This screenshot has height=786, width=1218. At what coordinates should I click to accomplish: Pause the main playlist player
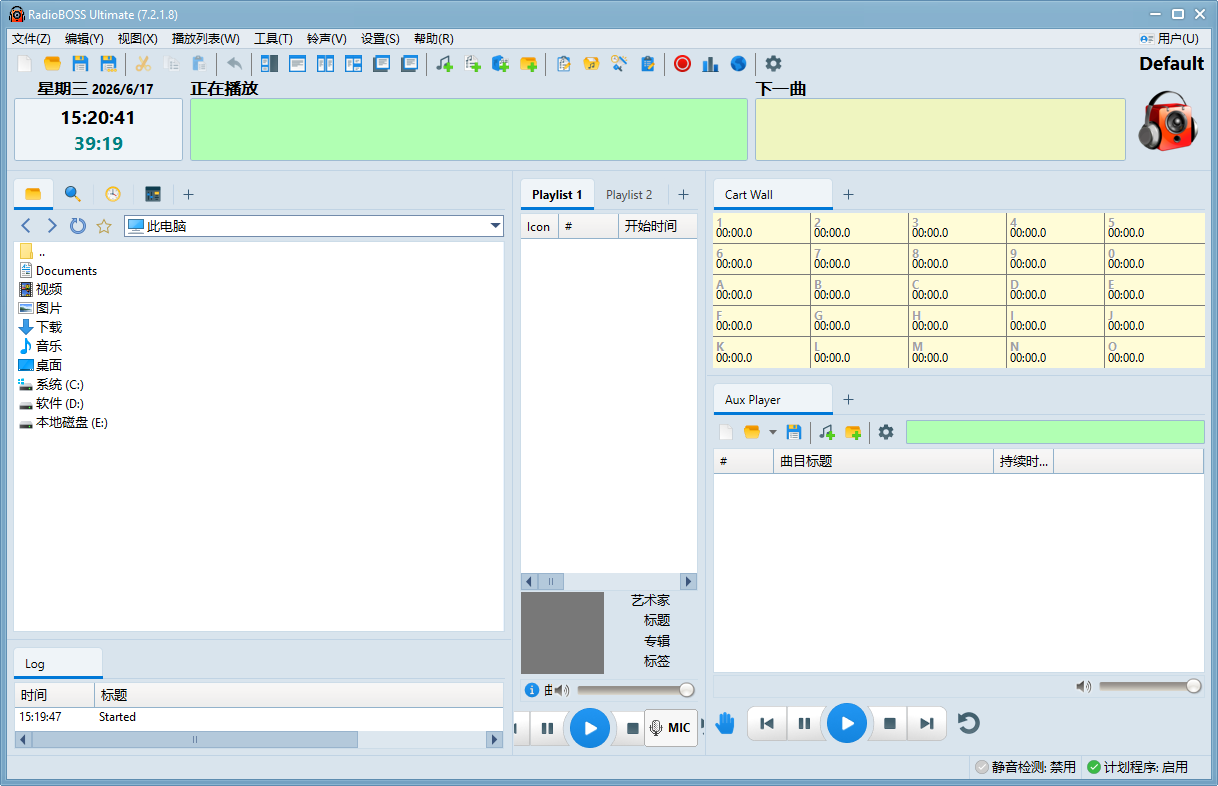tap(547, 728)
